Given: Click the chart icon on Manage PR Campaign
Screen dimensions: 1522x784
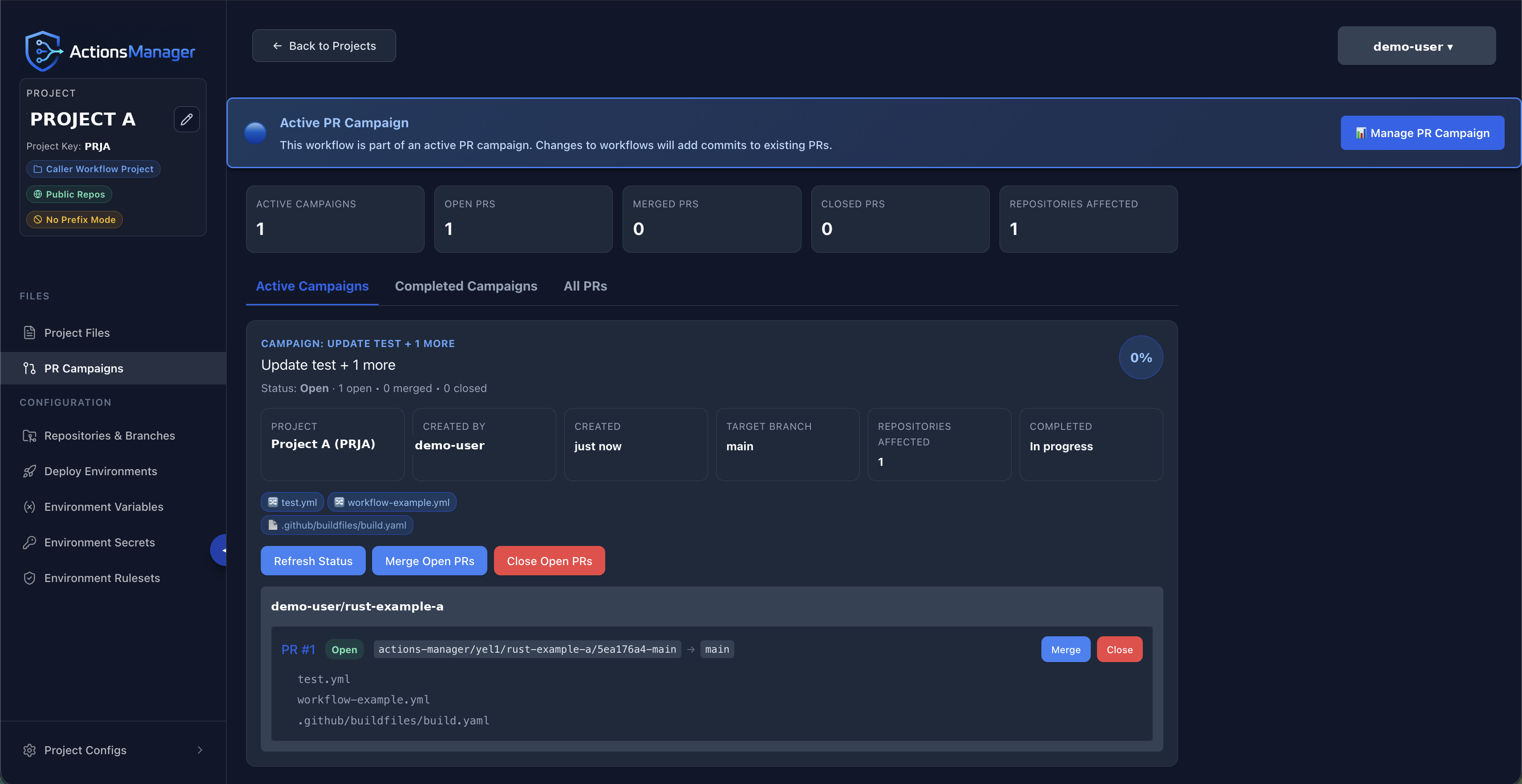Looking at the screenshot, I should coord(1361,133).
